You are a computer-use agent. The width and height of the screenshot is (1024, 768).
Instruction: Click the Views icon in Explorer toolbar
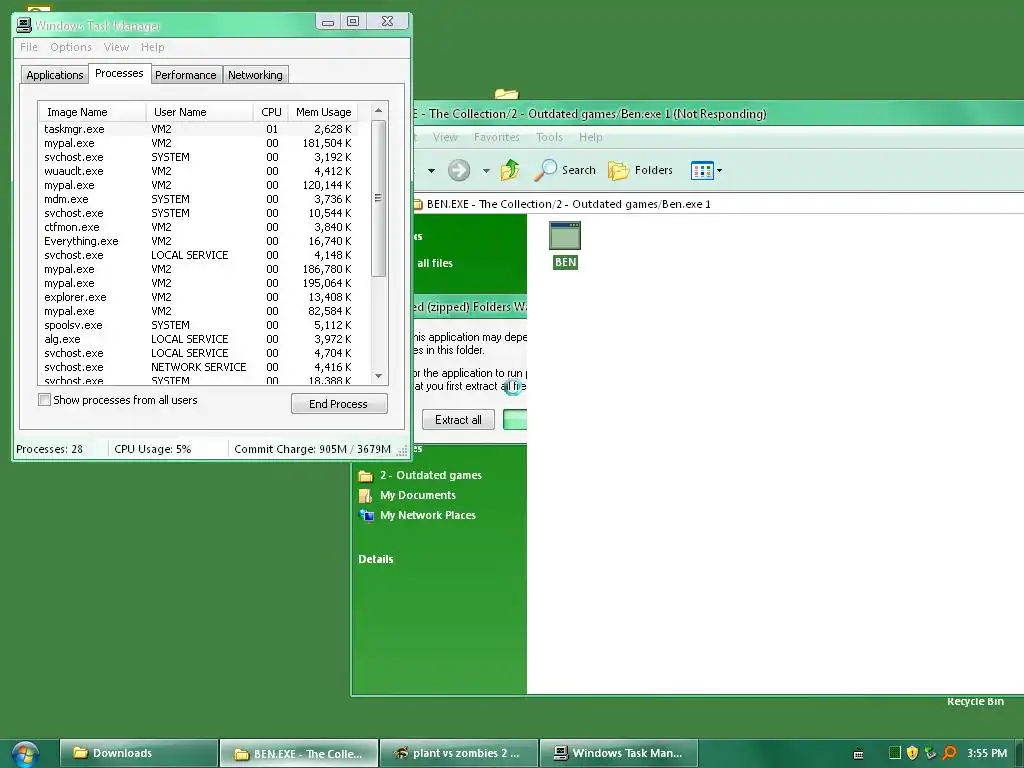click(x=702, y=171)
